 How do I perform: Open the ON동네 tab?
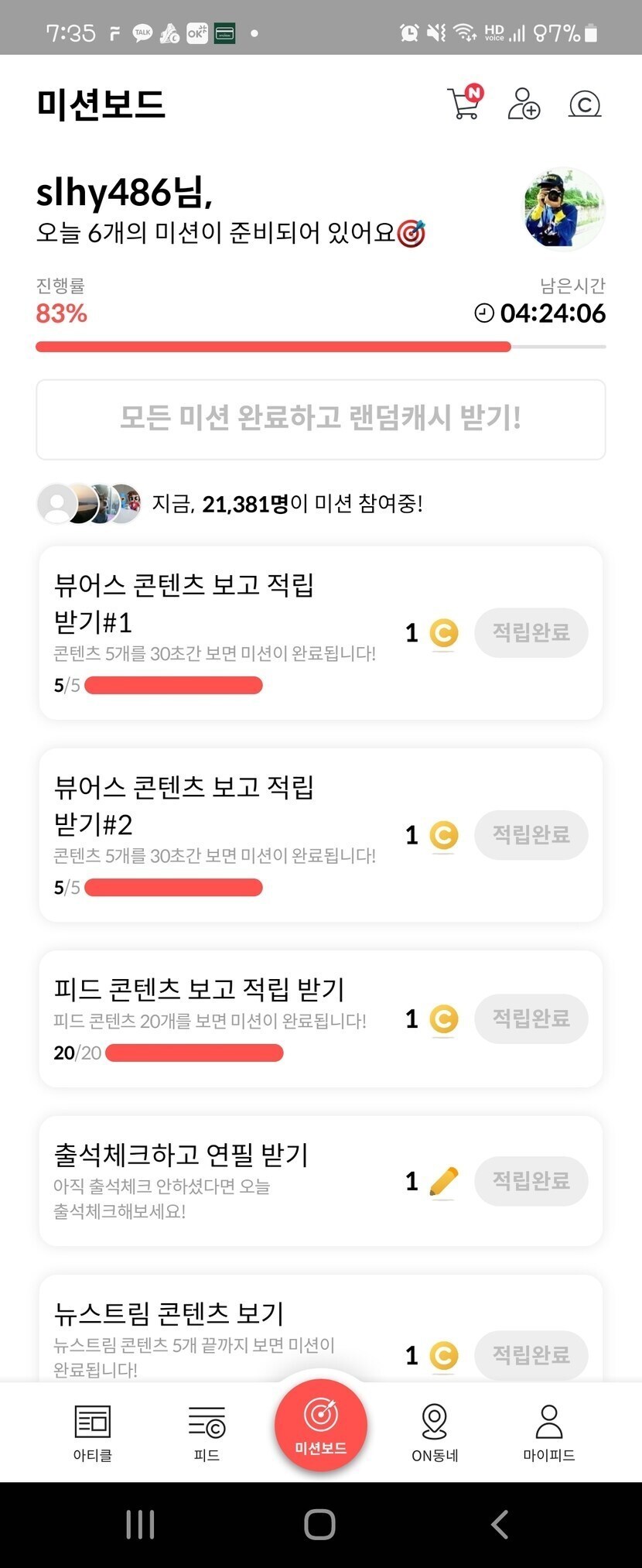[x=435, y=1433]
